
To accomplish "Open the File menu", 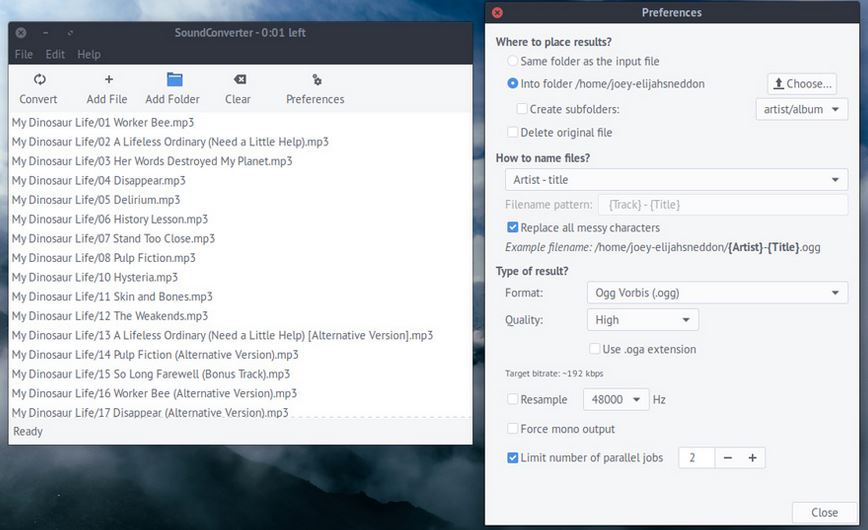I will coord(24,54).
